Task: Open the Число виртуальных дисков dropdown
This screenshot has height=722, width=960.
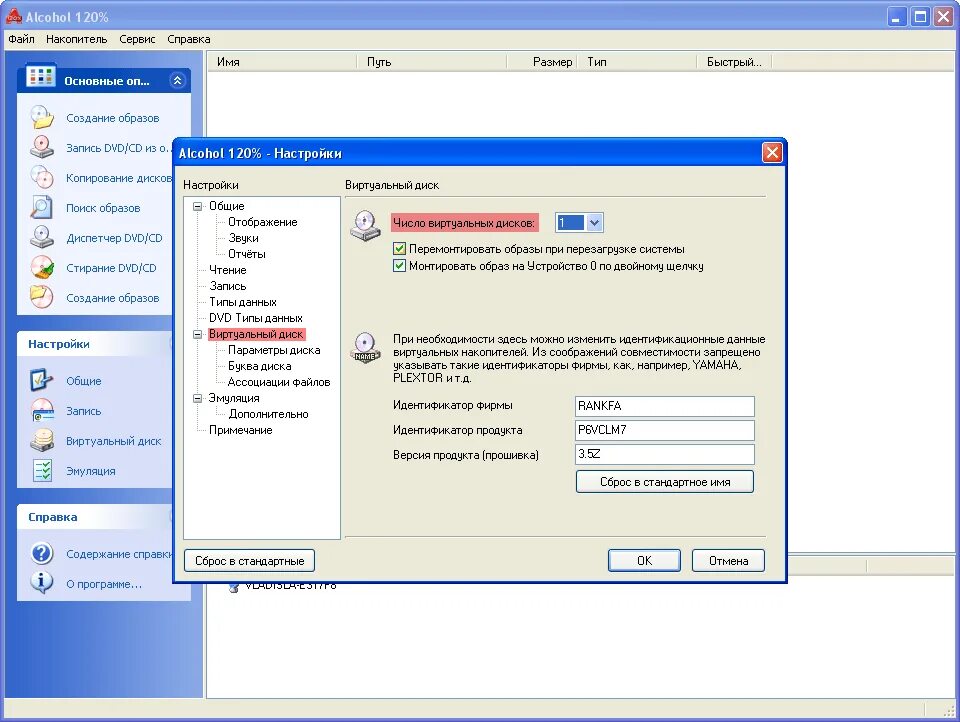Action: 594,223
